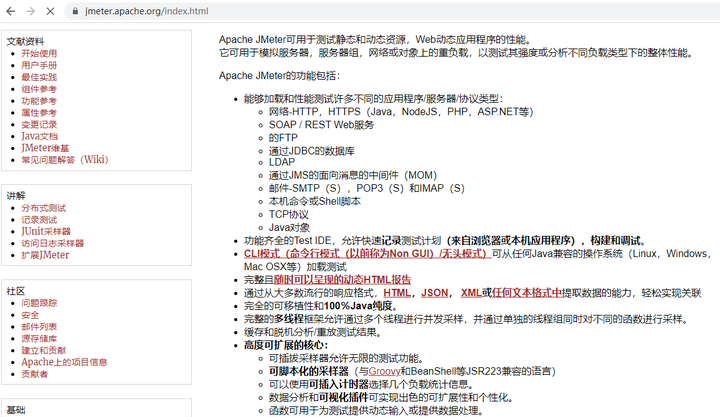
Task: Open the 访问日志采样器 link
Action: [52, 243]
